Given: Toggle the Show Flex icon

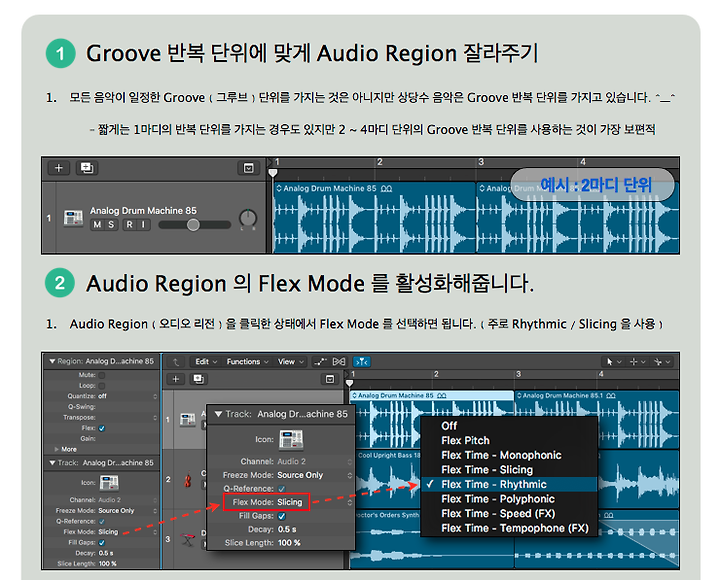Looking at the screenshot, I should click(x=339, y=362).
